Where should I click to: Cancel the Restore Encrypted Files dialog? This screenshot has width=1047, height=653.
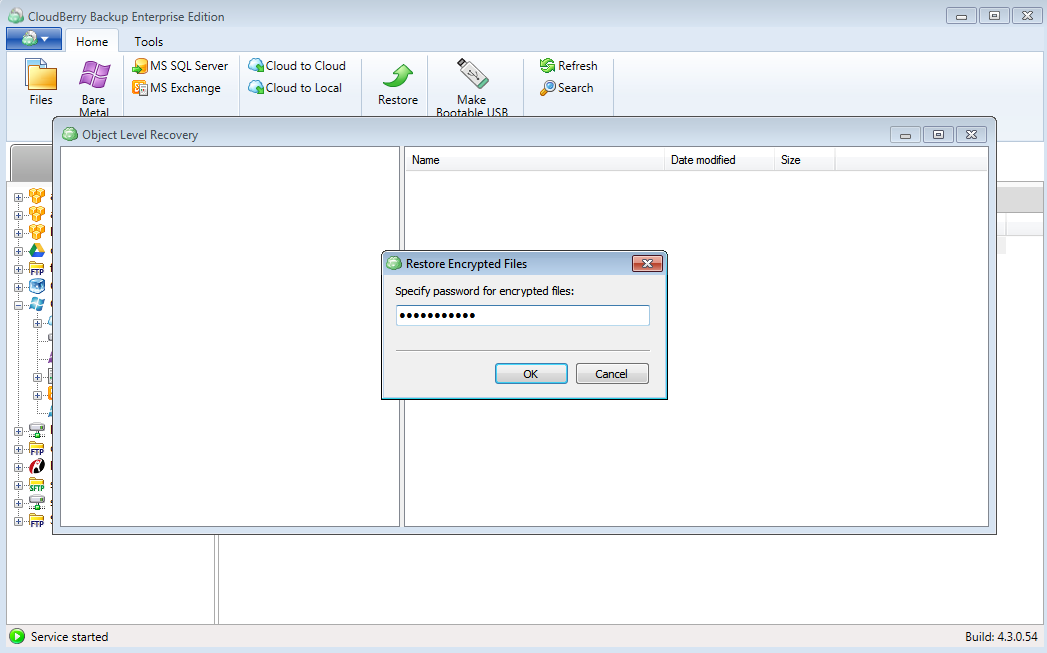click(x=612, y=374)
